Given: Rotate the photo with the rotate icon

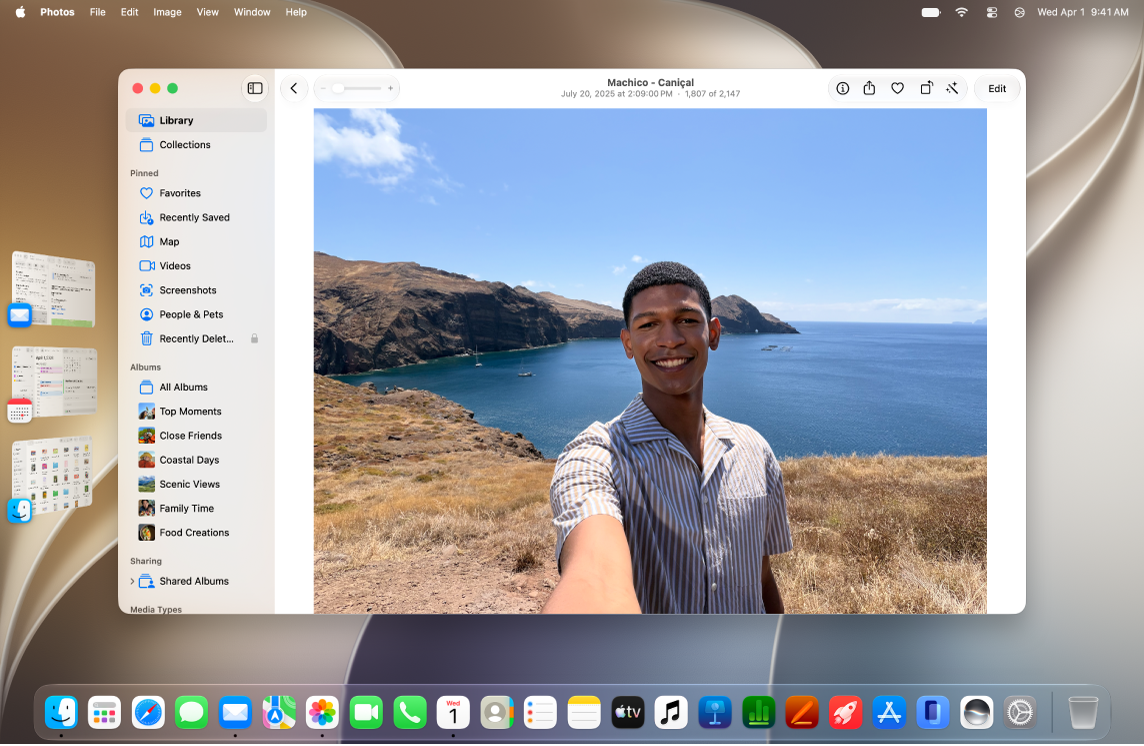Looking at the screenshot, I should click(x=926, y=88).
